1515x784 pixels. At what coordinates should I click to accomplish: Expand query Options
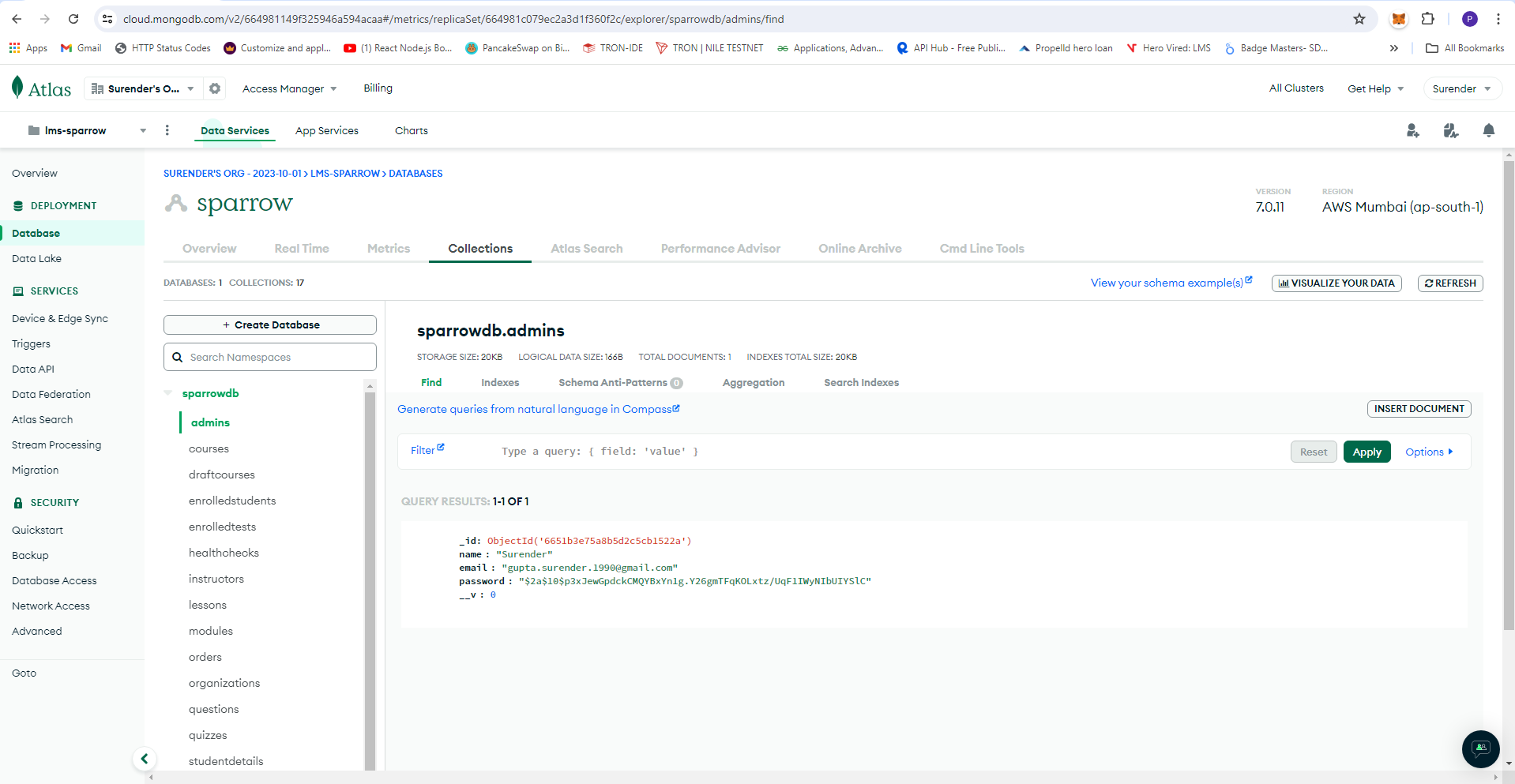(x=1429, y=452)
